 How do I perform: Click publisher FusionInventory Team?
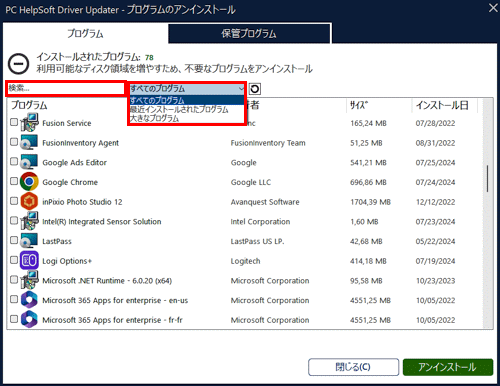point(268,143)
